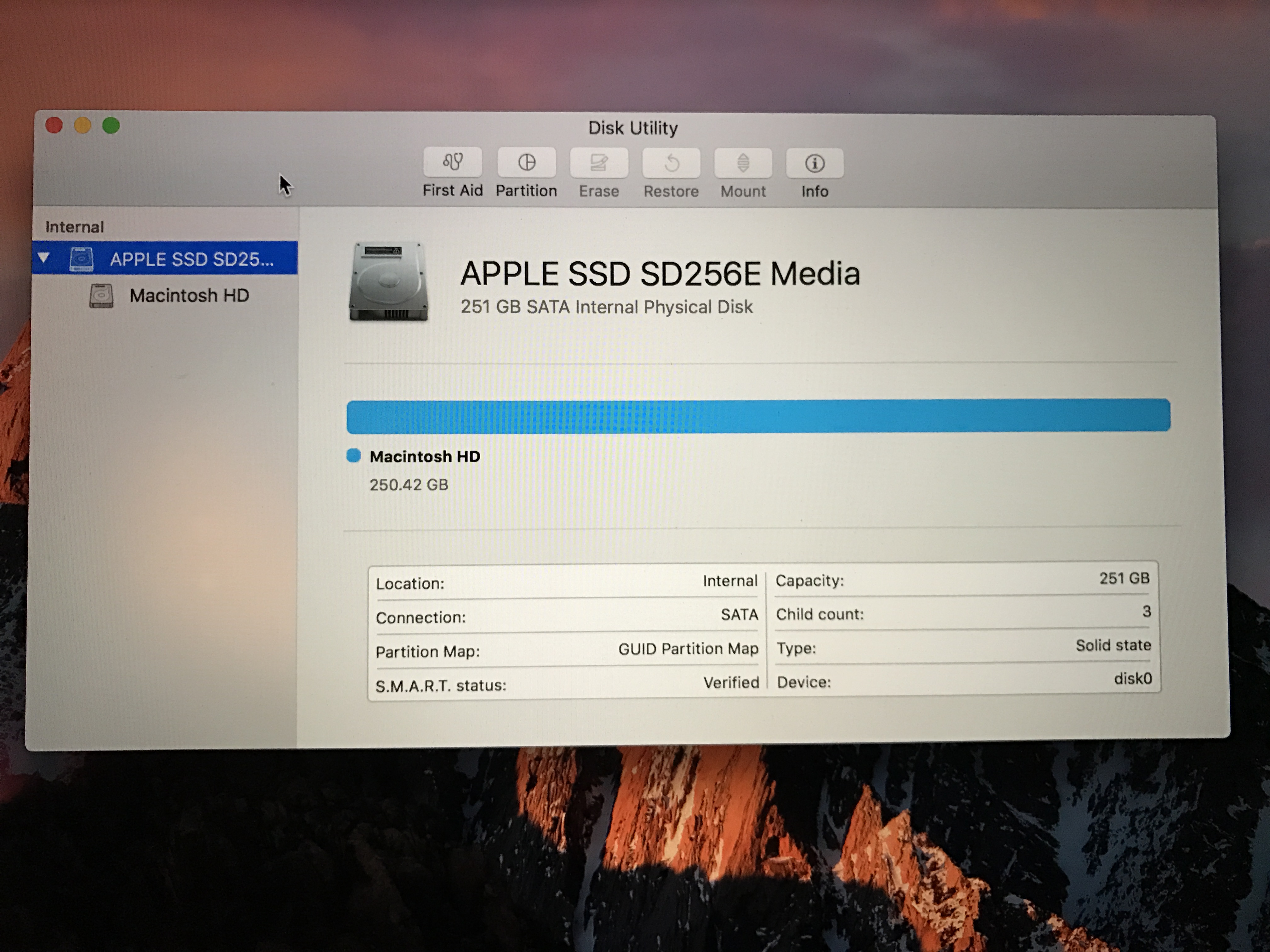Click the yellow minimize window button
This screenshot has height=952, width=1270.
tap(83, 125)
